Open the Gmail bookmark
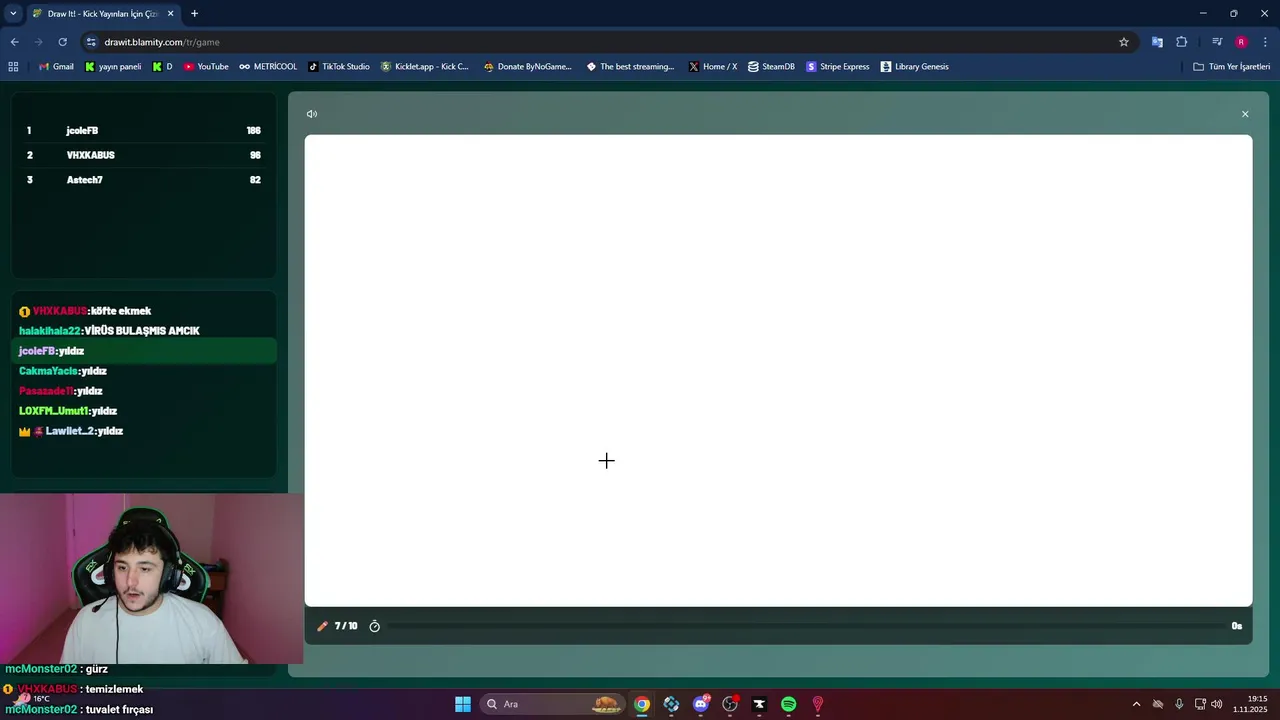1280x720 pixels. pyautogui.click(x=55, y=67)
